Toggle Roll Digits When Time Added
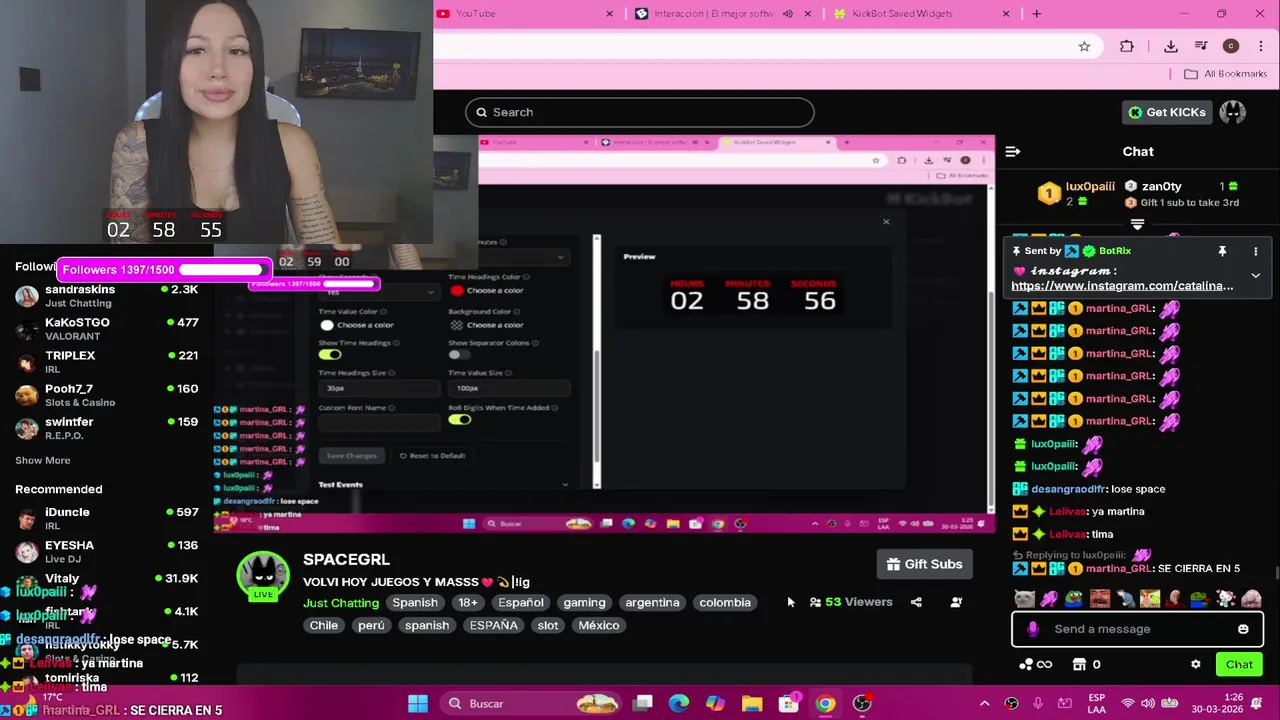 pyautogui.click(x=459, y=420)
